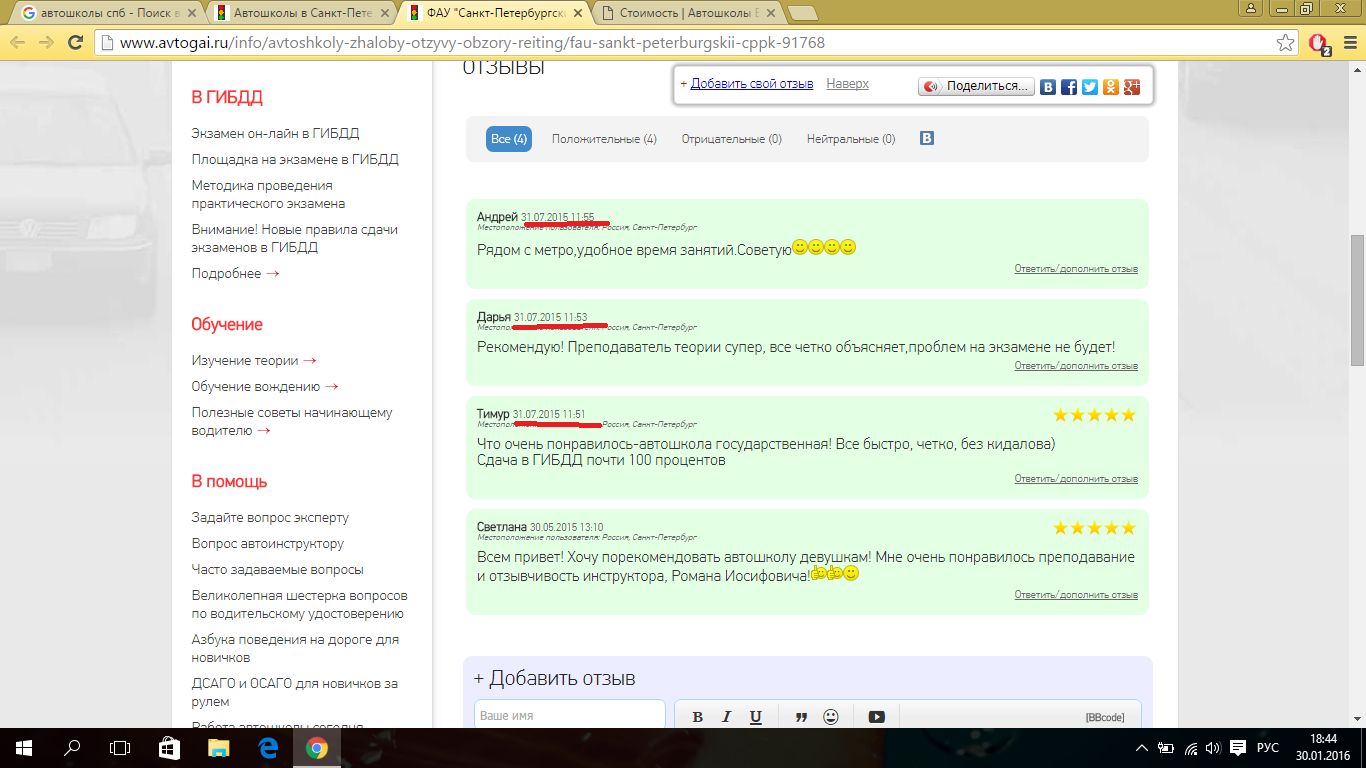Toggle underline formatting in review editor
This screenshot has width=1366, height=768.
click(x=756, y=716)
